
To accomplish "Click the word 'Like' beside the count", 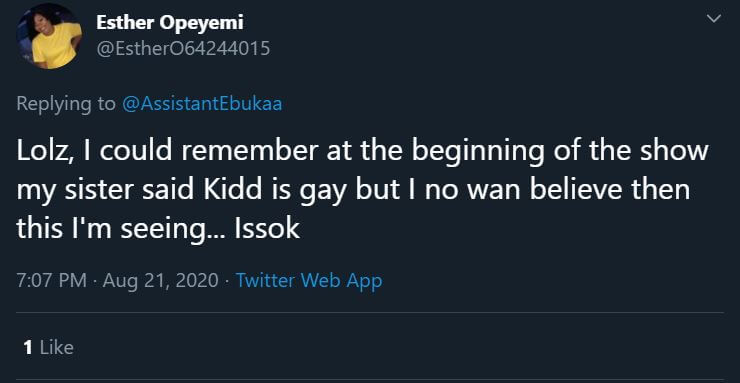I will (x=57, y=348).
